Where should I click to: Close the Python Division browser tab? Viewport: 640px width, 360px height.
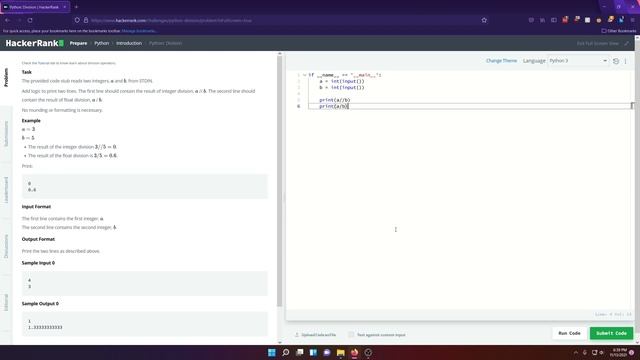64,7
